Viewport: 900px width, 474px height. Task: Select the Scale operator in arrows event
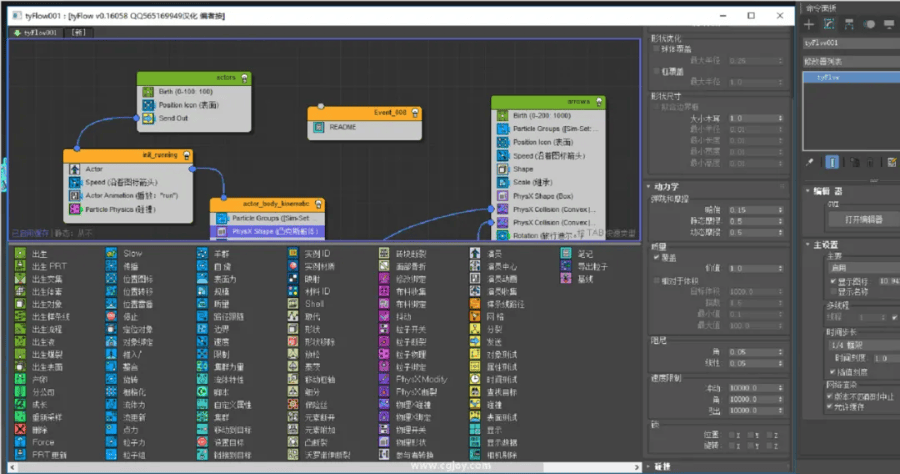point(530,183)
